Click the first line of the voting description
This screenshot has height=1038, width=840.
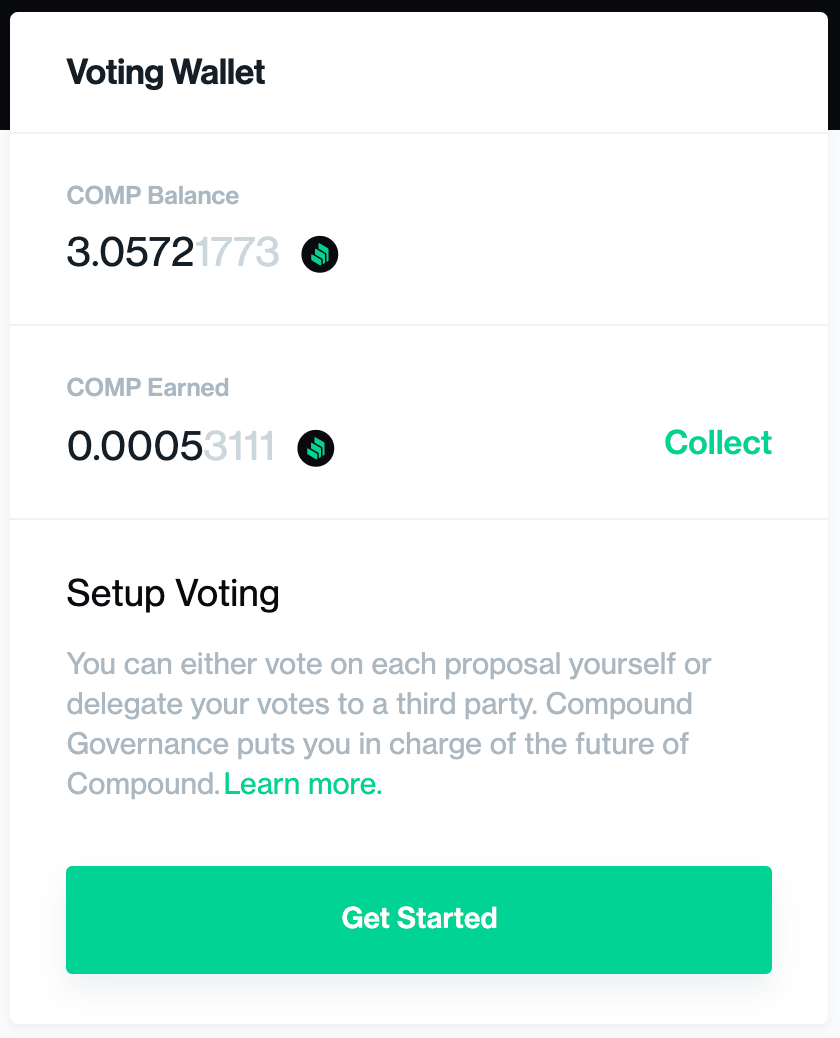pos(389,664)
